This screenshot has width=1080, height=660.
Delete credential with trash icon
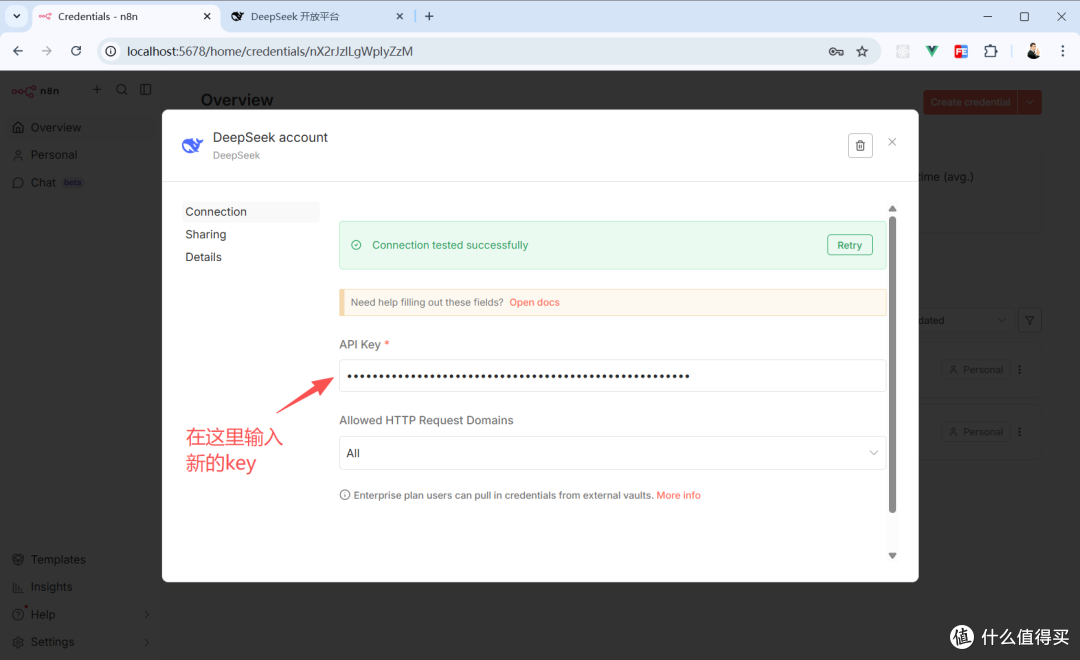pyautogui.click(x=860, y=145)
